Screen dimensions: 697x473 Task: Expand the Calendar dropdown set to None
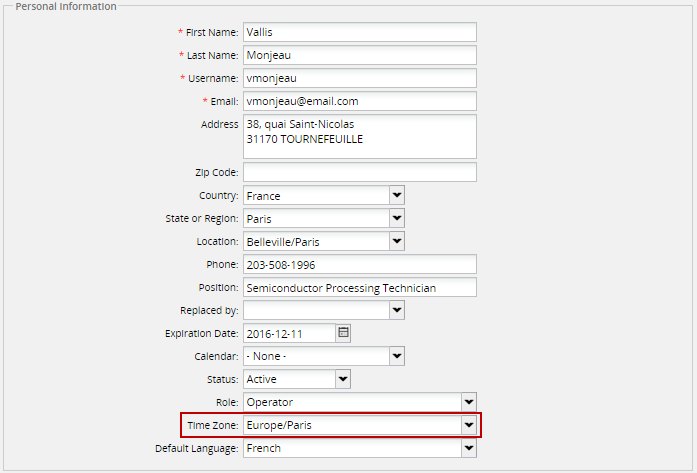point(396,356)
